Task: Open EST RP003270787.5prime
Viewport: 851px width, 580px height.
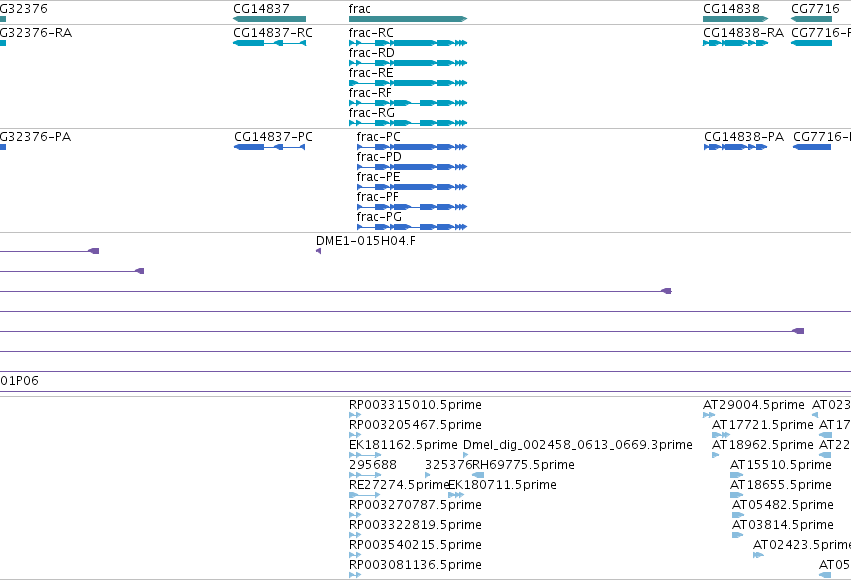Action: pyautogui.click(x=415, y=505)
